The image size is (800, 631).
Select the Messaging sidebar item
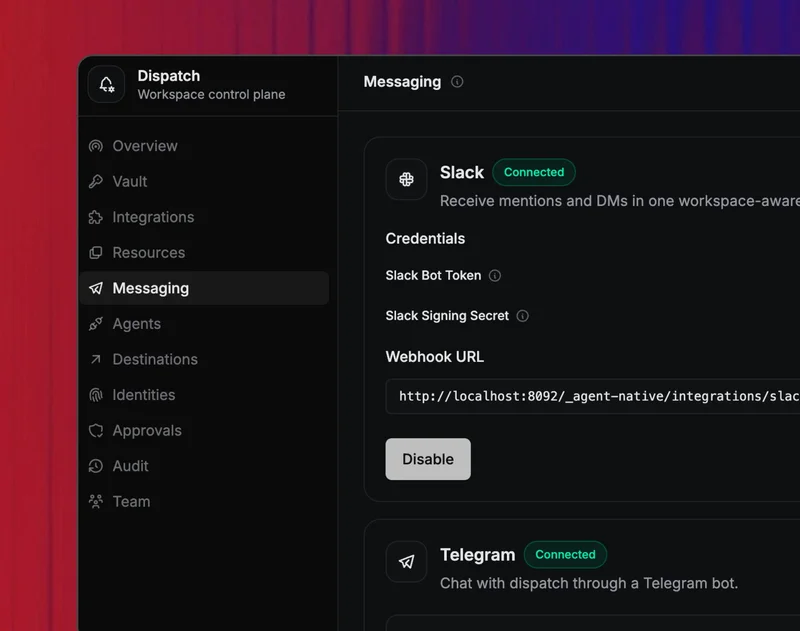click(x=150, y=288)
